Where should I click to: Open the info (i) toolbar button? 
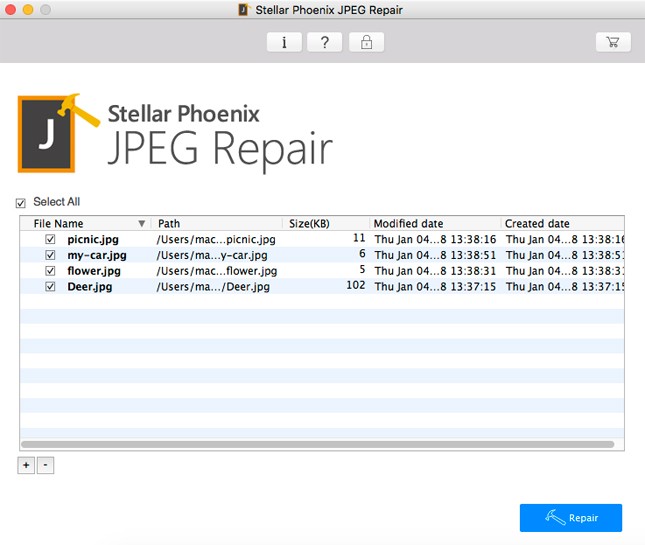(284, 42)
